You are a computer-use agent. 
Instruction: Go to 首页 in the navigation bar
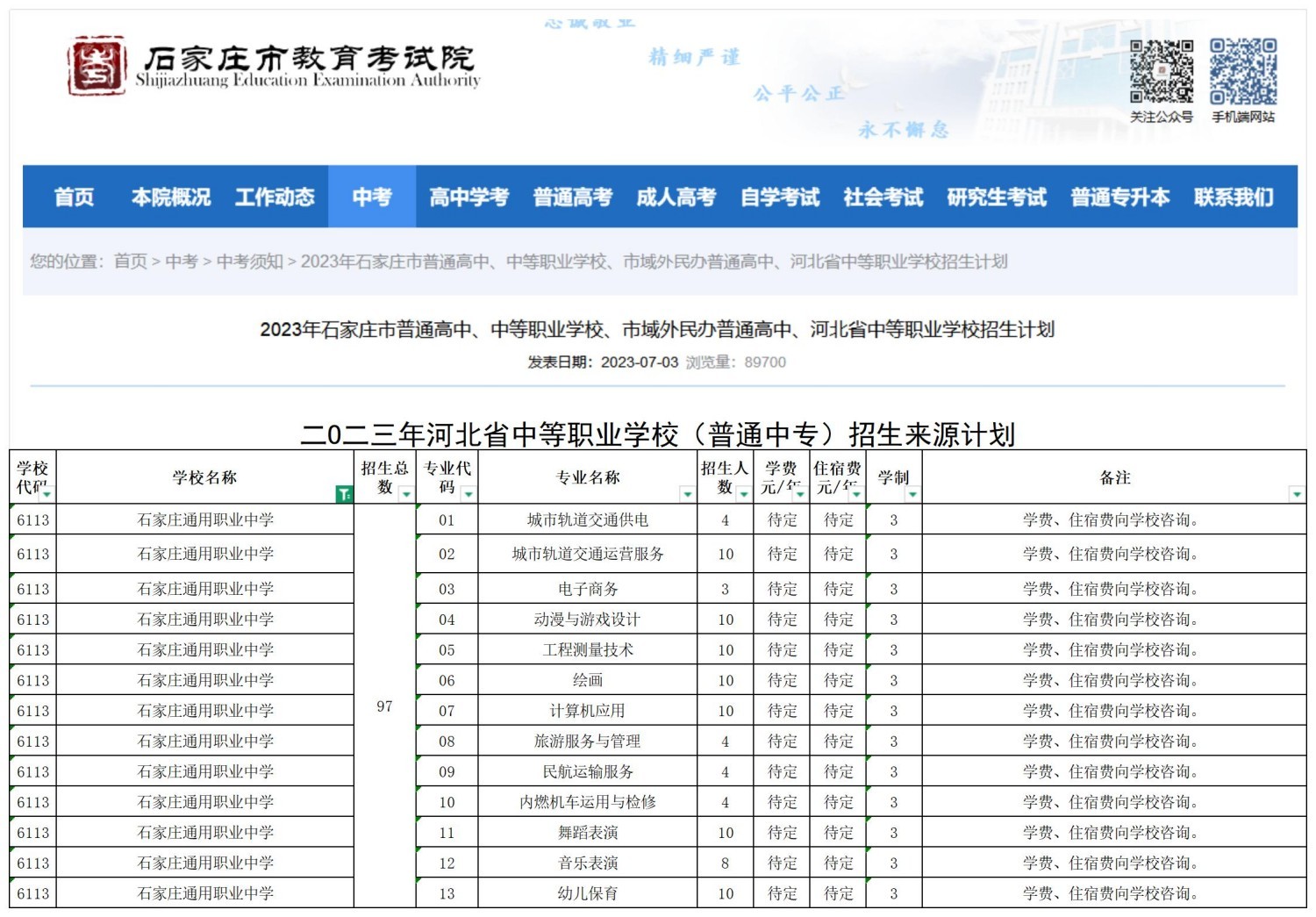pos(74,197)
